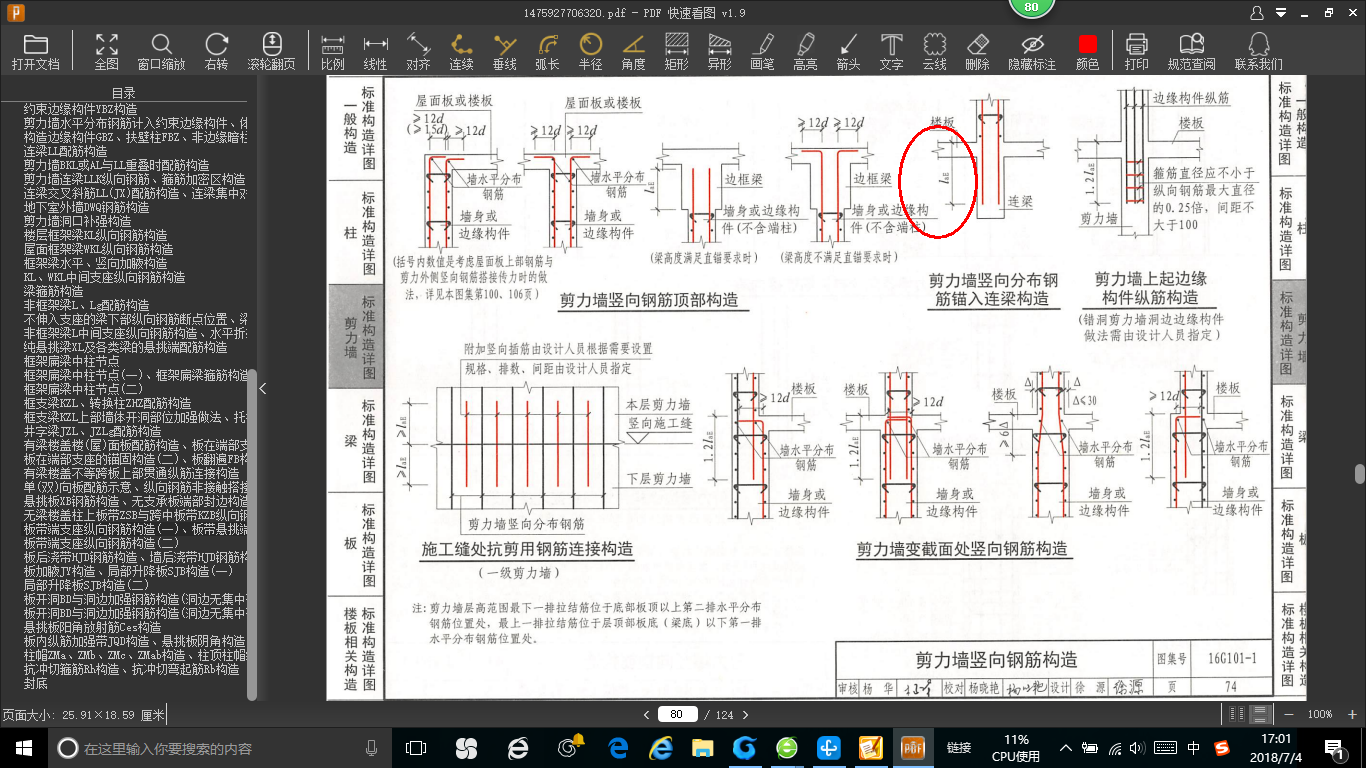This screenshot has height=768, width=1366.
Task: Open 井字梁JZL、JZLg配筋构造 outline entry
Action: click(93, 431)
